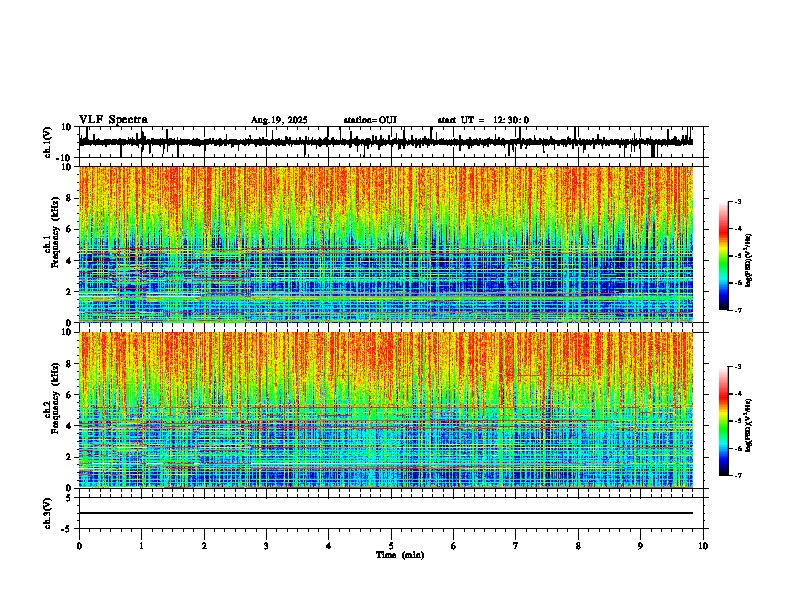Click the ch.3 flat voltage line
The image size is (792, 612).
[386, 513]
